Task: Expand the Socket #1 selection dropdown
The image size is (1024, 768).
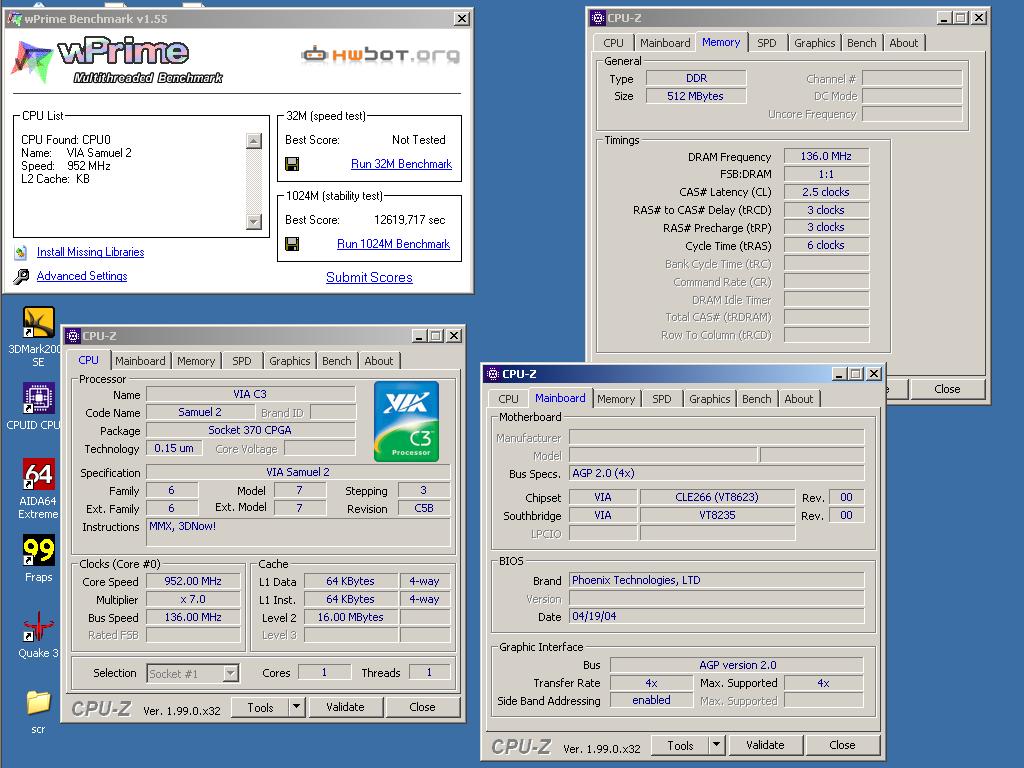Action: point(231,673)
